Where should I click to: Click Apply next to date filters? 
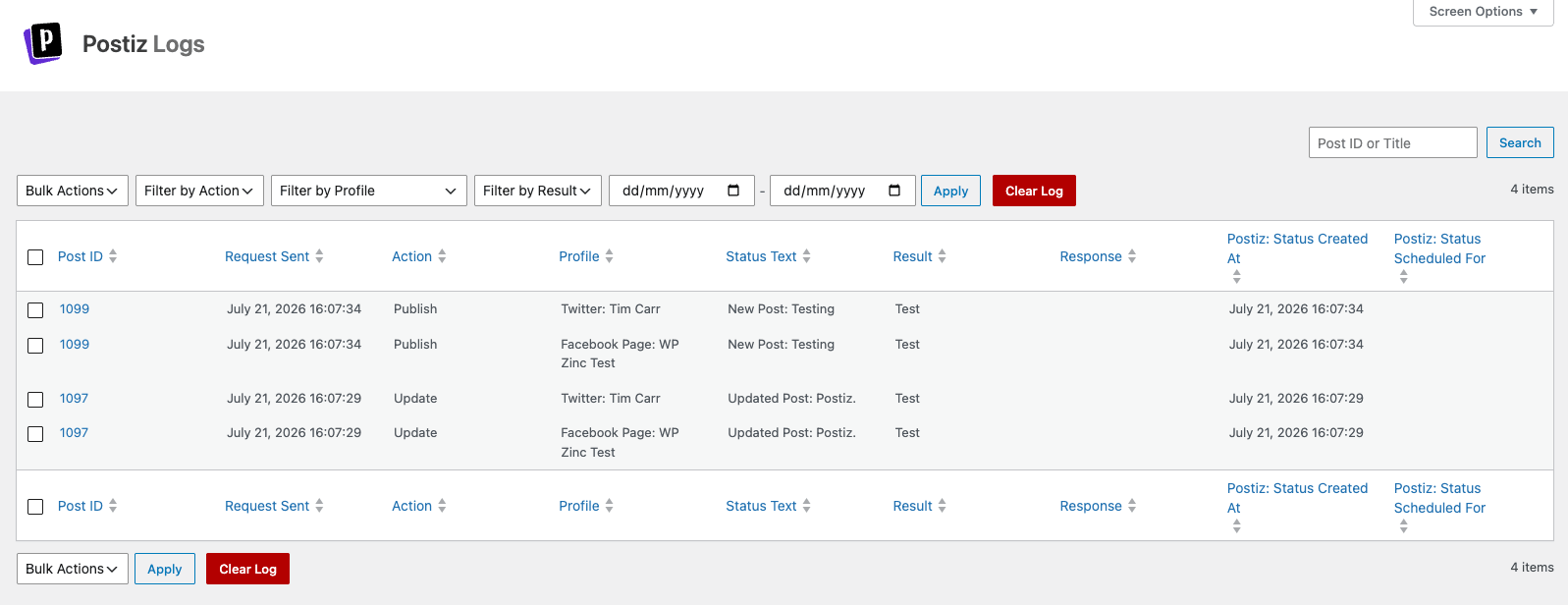pos(950,191)
